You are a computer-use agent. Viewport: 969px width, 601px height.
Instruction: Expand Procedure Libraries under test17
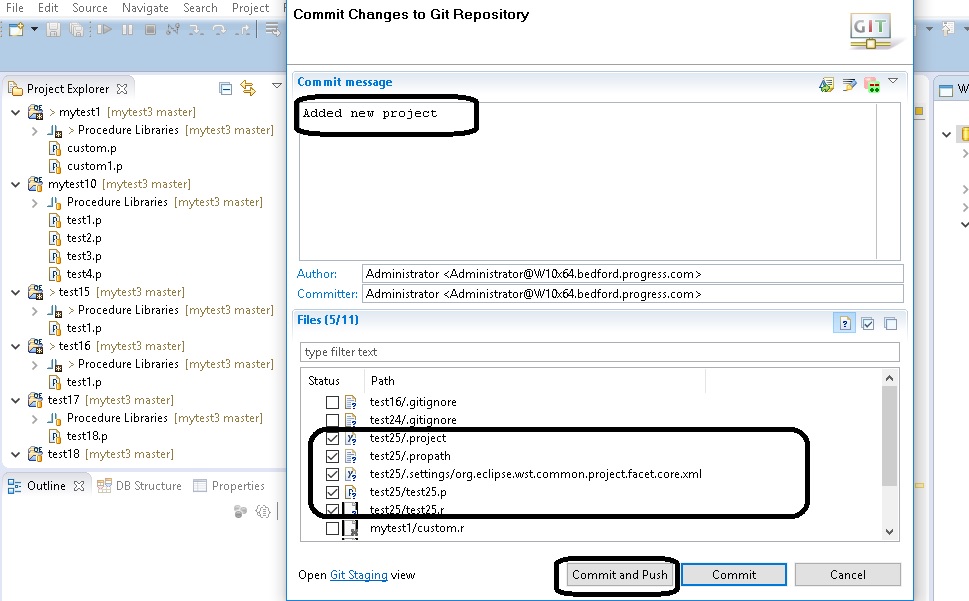pyautogui.click(x=35, y=418)
